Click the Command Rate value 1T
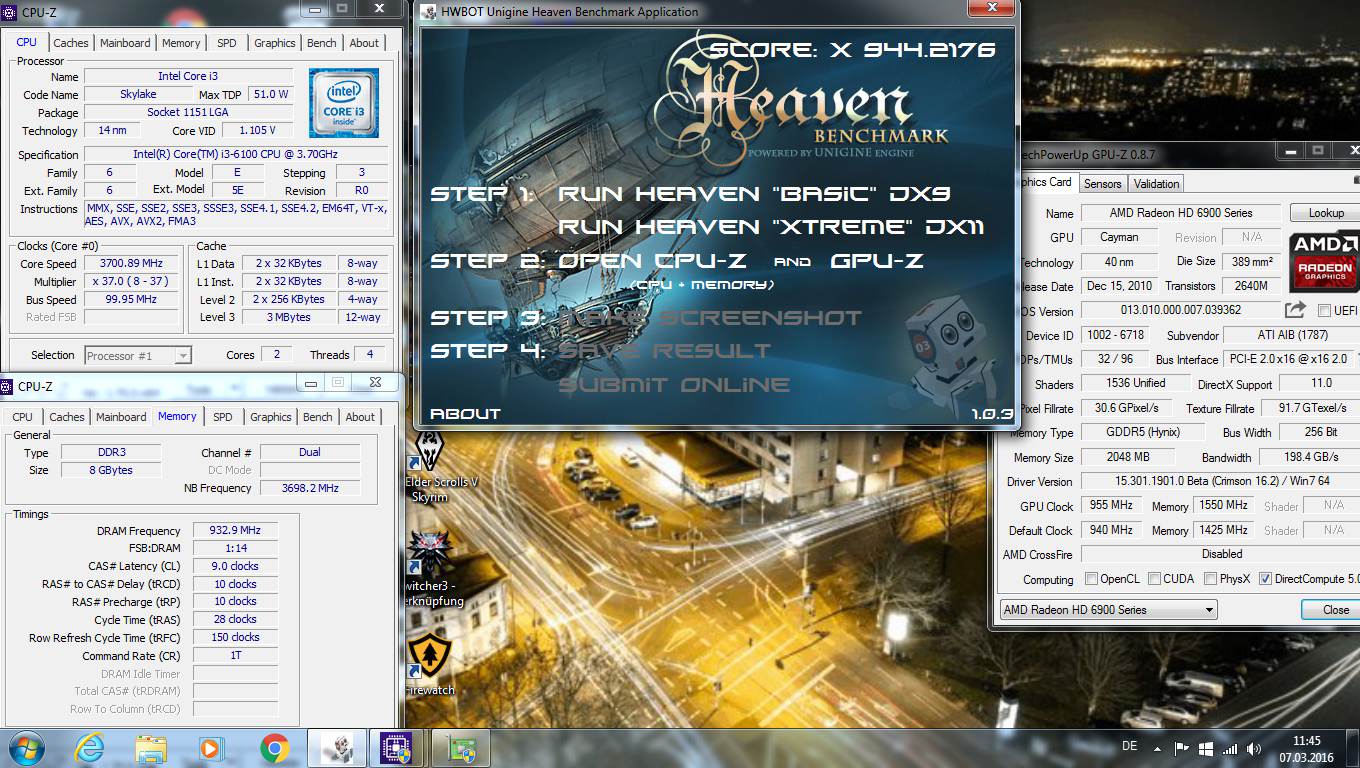Screen dimensions: 1360x768 236,656
